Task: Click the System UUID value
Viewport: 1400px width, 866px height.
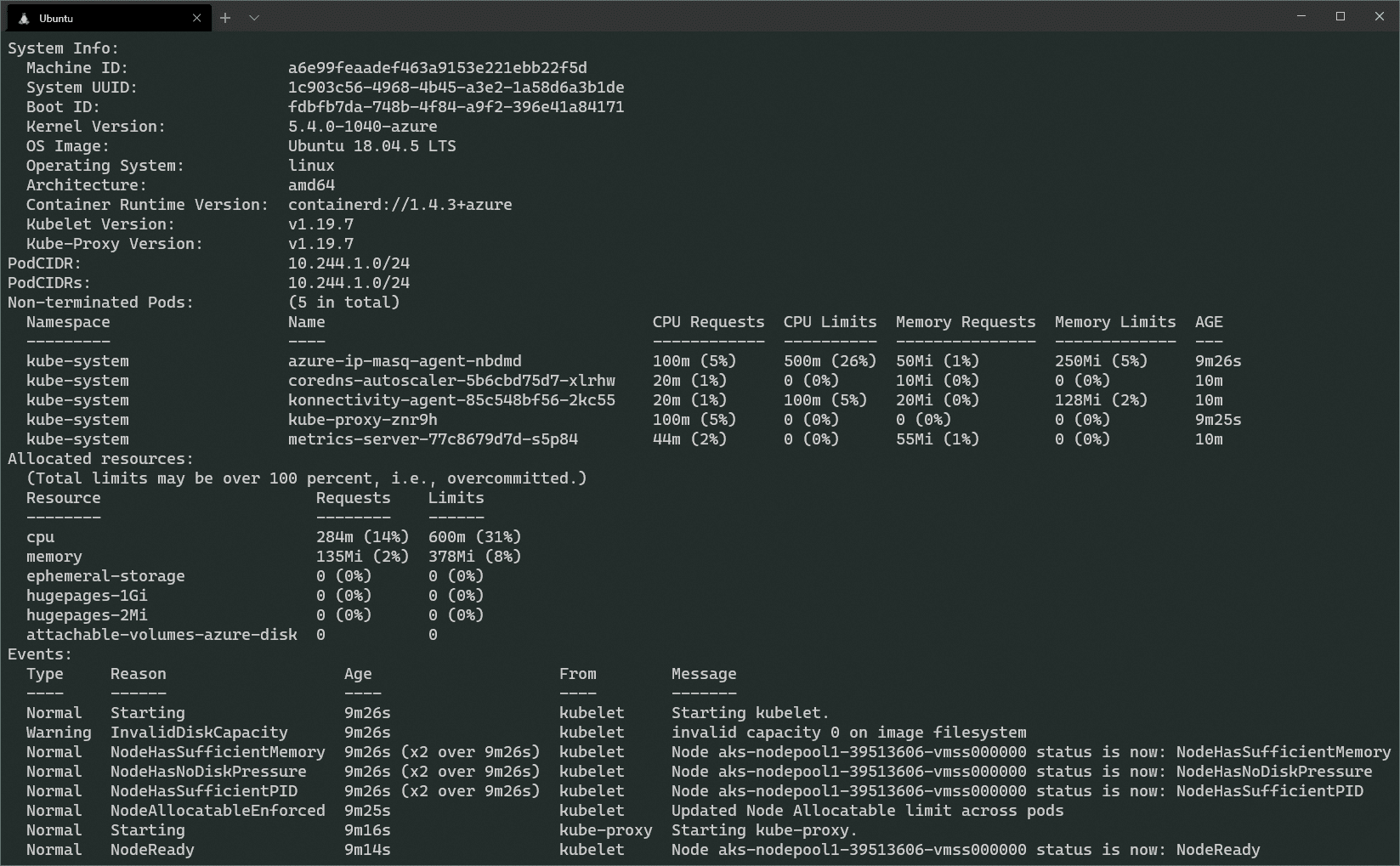Action: (456, 88)
